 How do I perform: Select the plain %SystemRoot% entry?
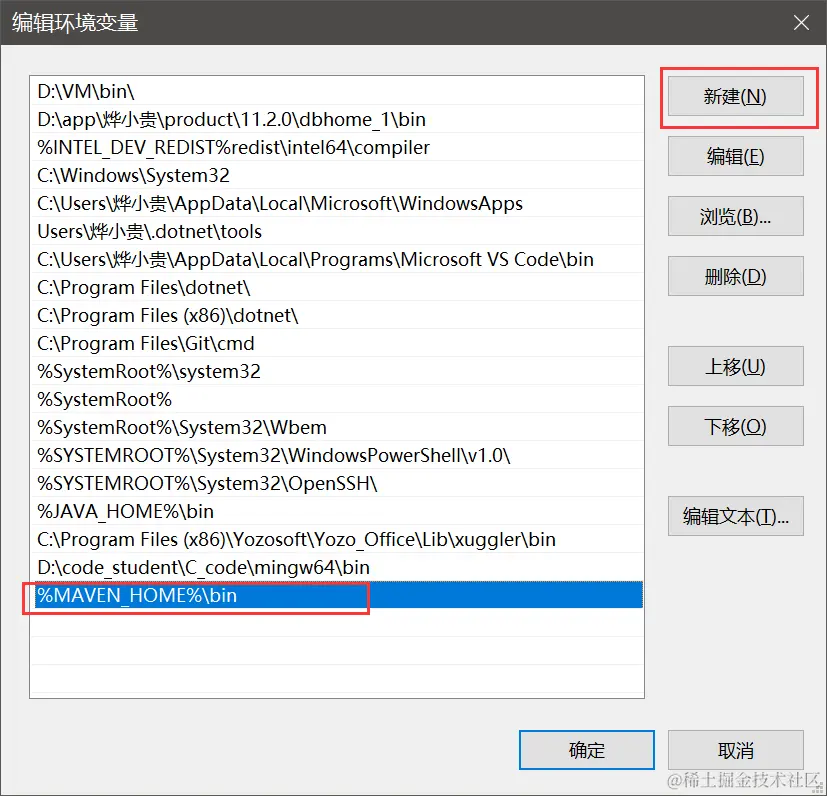[337, 399]
